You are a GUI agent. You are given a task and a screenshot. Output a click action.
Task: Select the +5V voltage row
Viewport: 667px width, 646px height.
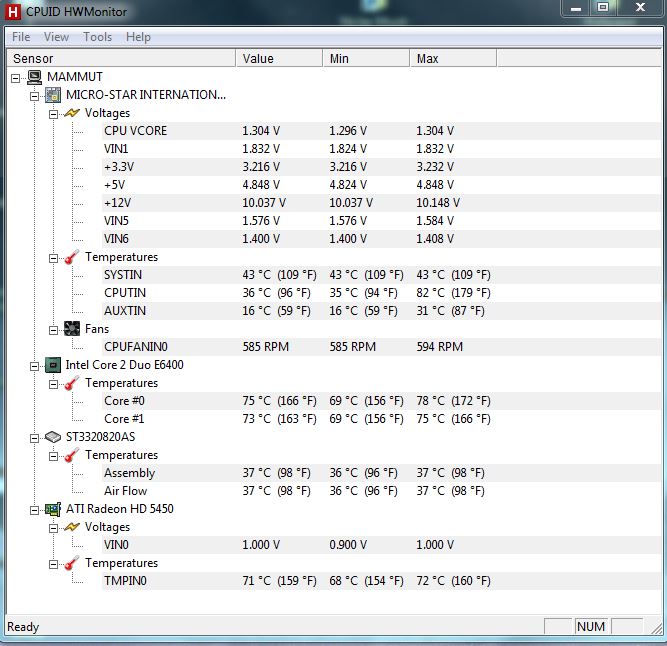[x=382, y=185]
